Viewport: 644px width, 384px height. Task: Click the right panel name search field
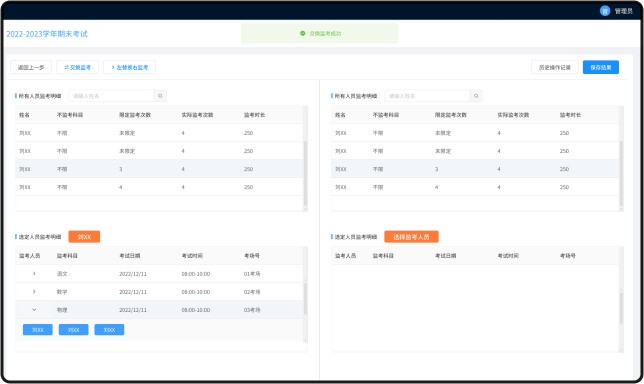click(x=427, y=96)
